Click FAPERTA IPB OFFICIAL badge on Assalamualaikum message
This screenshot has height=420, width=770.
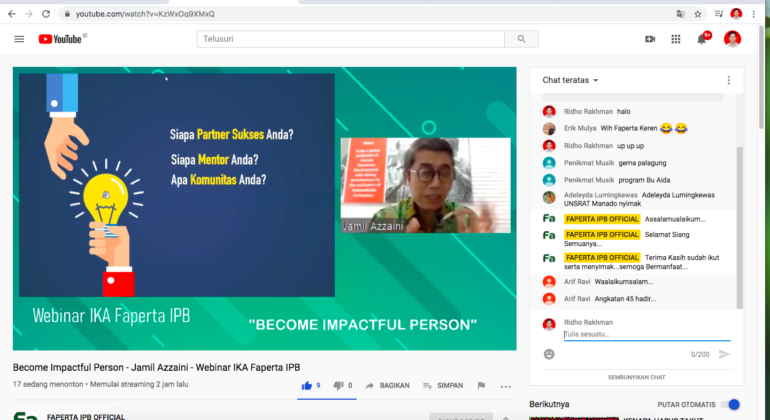[602, 219]
